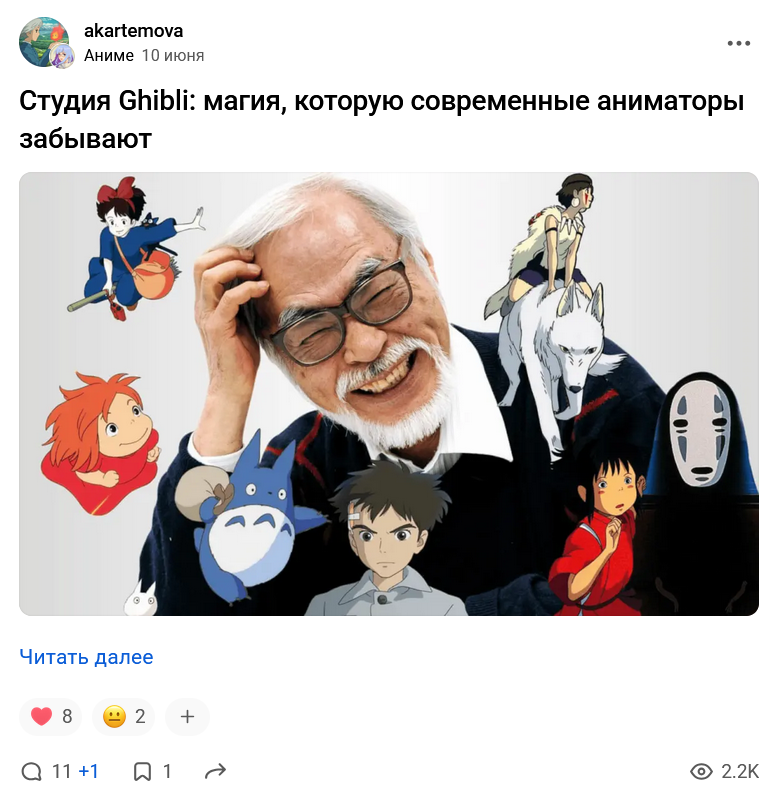Click the Читать далее link
Screen dimensions: 778x802
click(x=86, y=657)
